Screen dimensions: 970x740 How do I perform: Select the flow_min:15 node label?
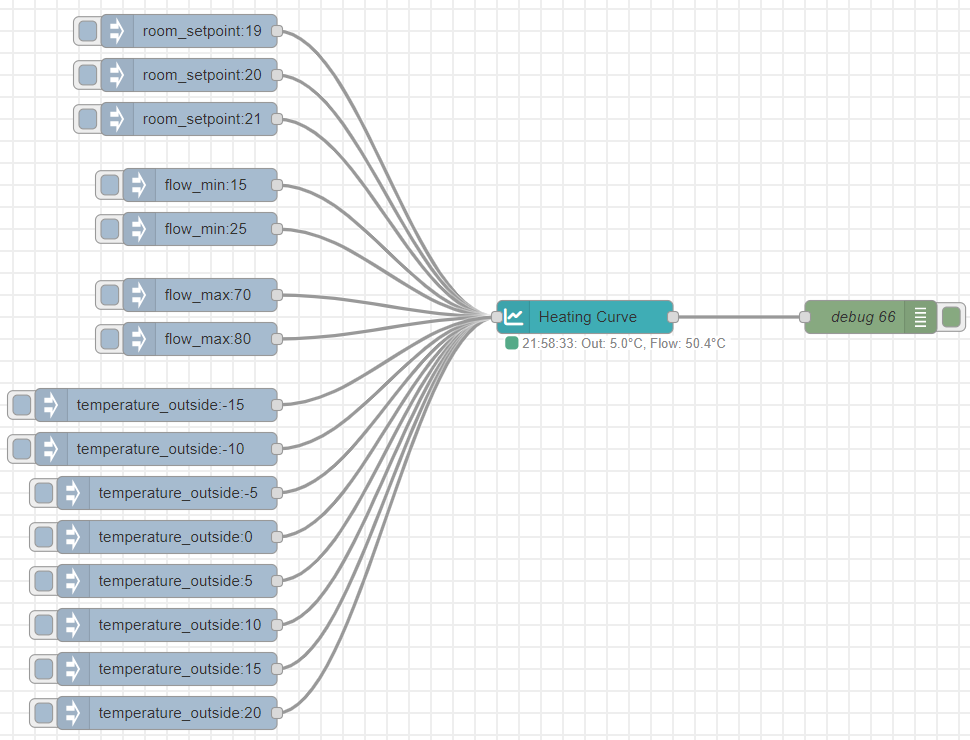pyautogui.click(x=205, y=185)
